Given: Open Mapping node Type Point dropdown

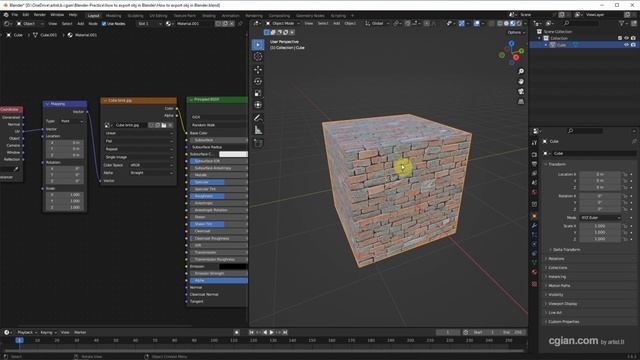Looking at the screenshot, I should pyautogui.click(x=72, y=121).
